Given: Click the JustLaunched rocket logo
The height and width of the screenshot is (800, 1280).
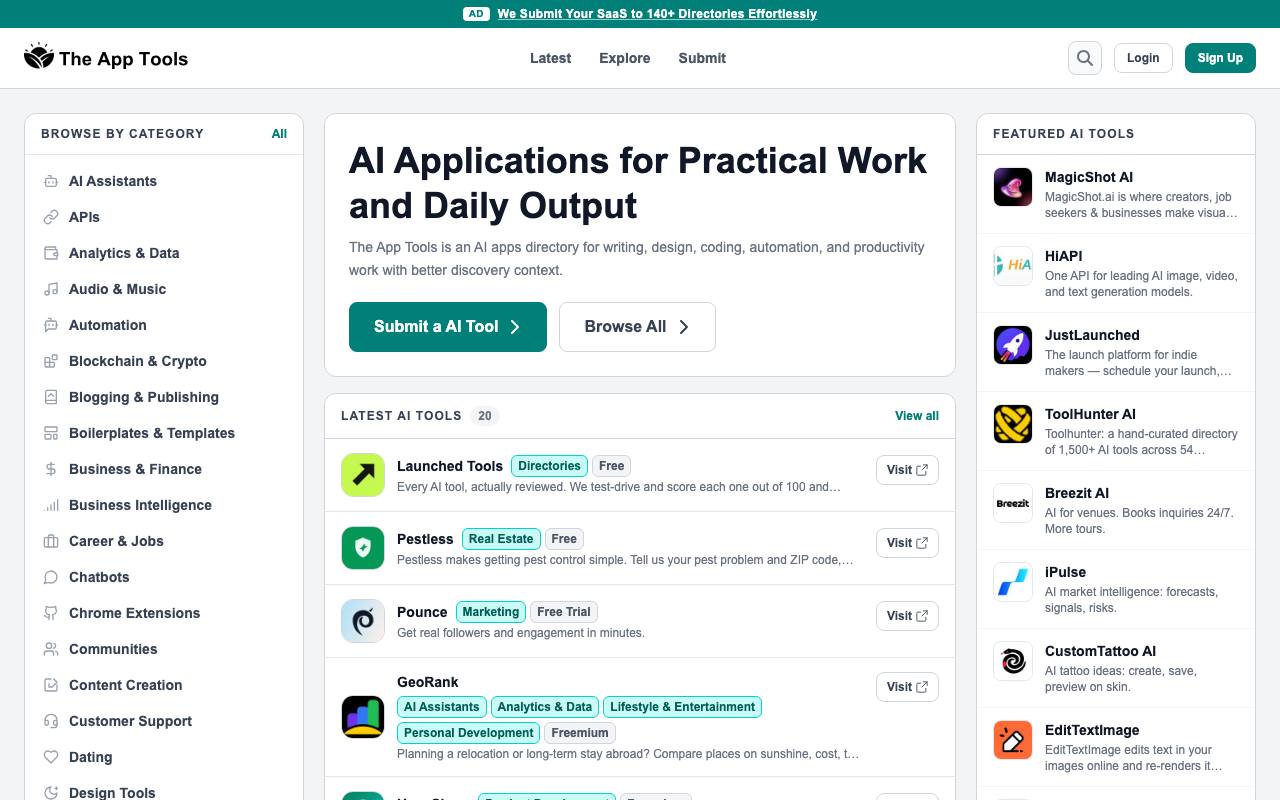Looking at the screenshot, I should coord(1013,345).
